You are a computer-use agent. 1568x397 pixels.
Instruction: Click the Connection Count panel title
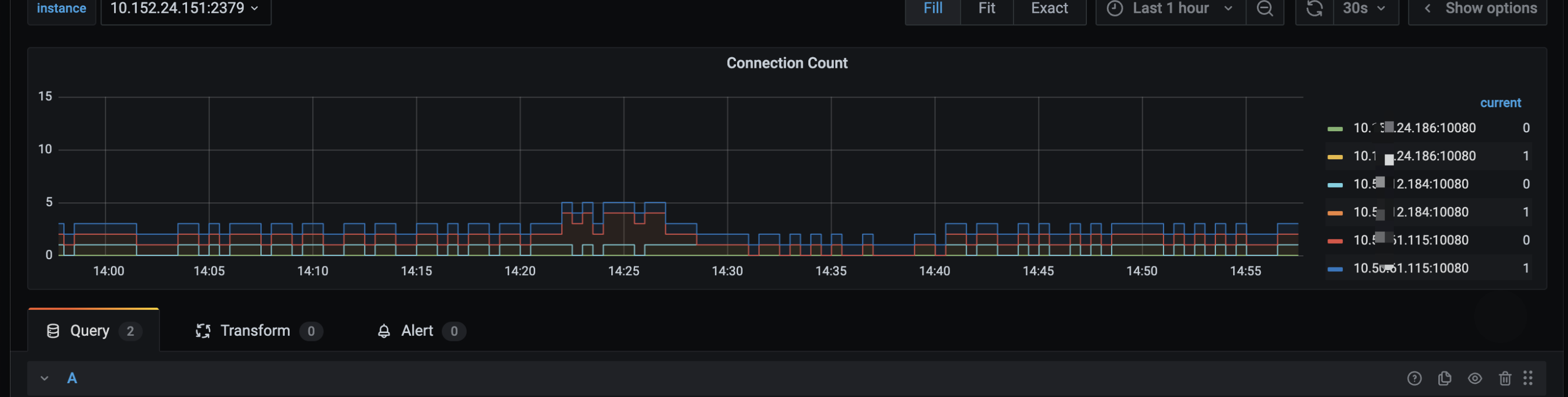click(x=786, y=63)
